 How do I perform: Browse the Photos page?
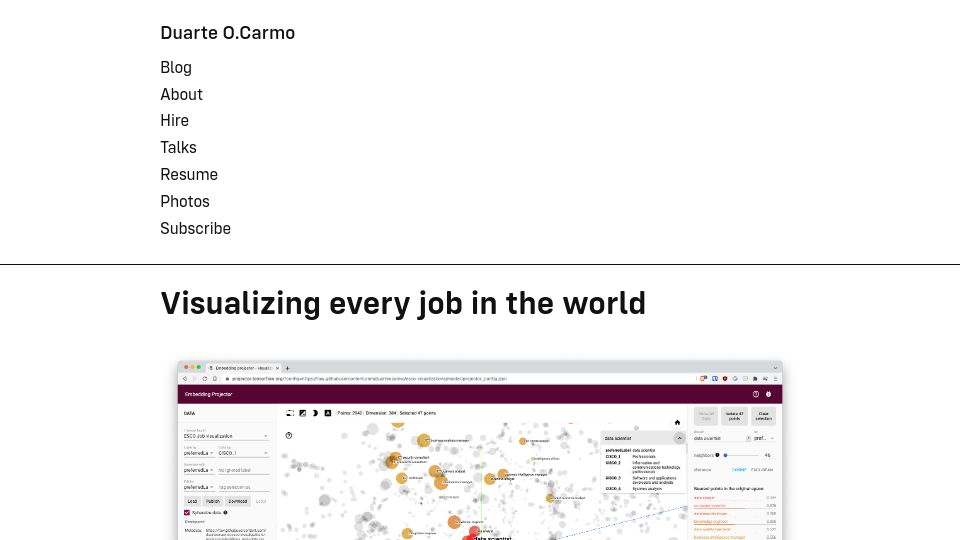pyautogui.click(x=185, y=201)
